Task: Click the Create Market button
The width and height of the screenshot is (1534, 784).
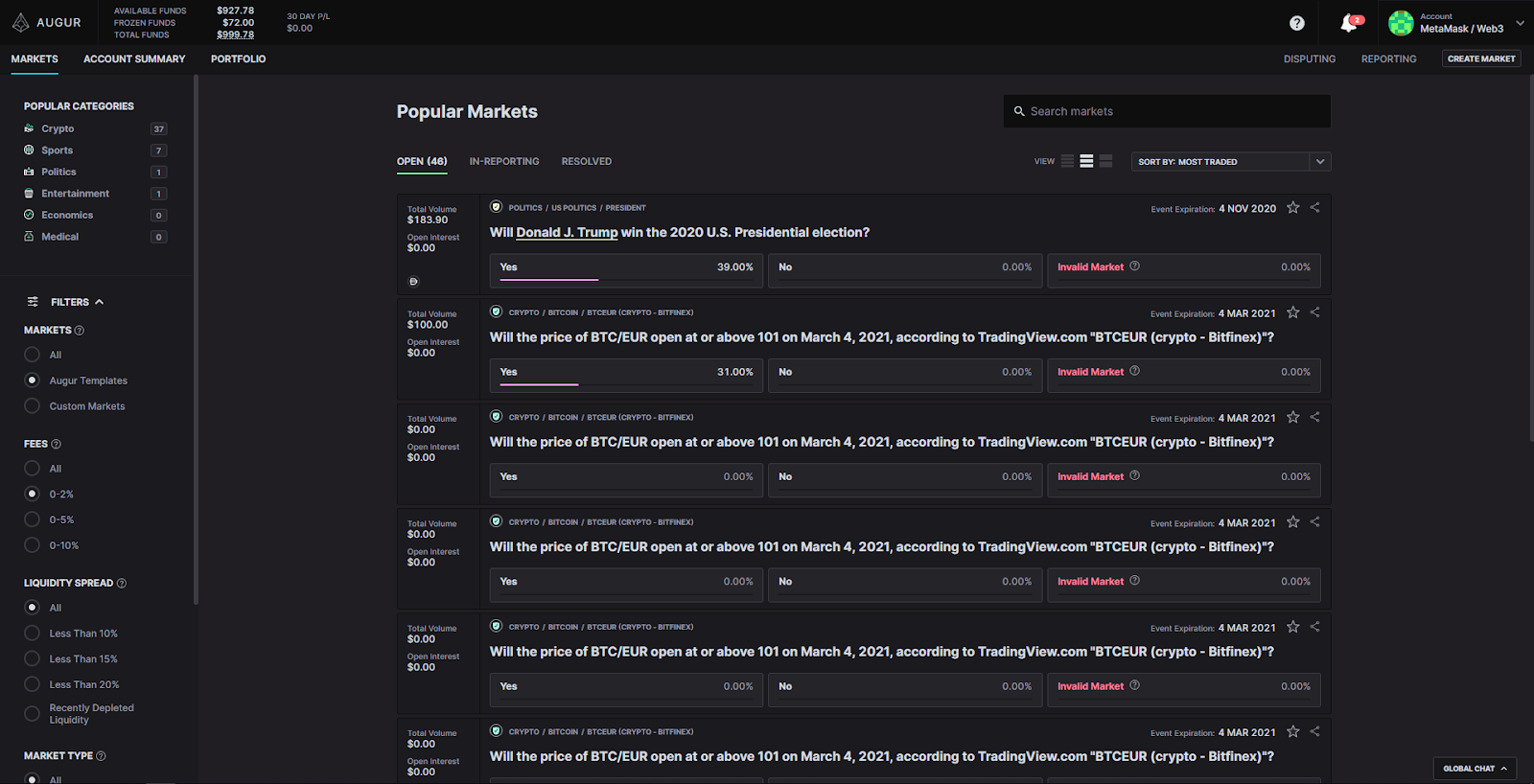Action: [1480, 59]
